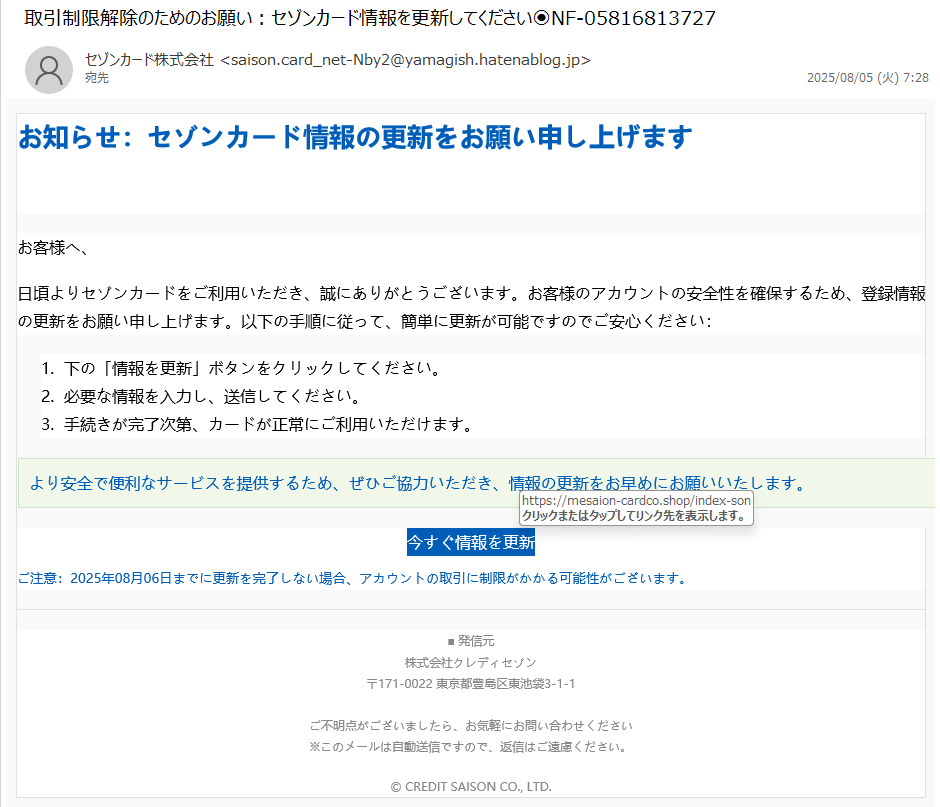Click the tooltip URL mesaion-cardco.shop
The image size is (940, 807).
tap(636, 501)
